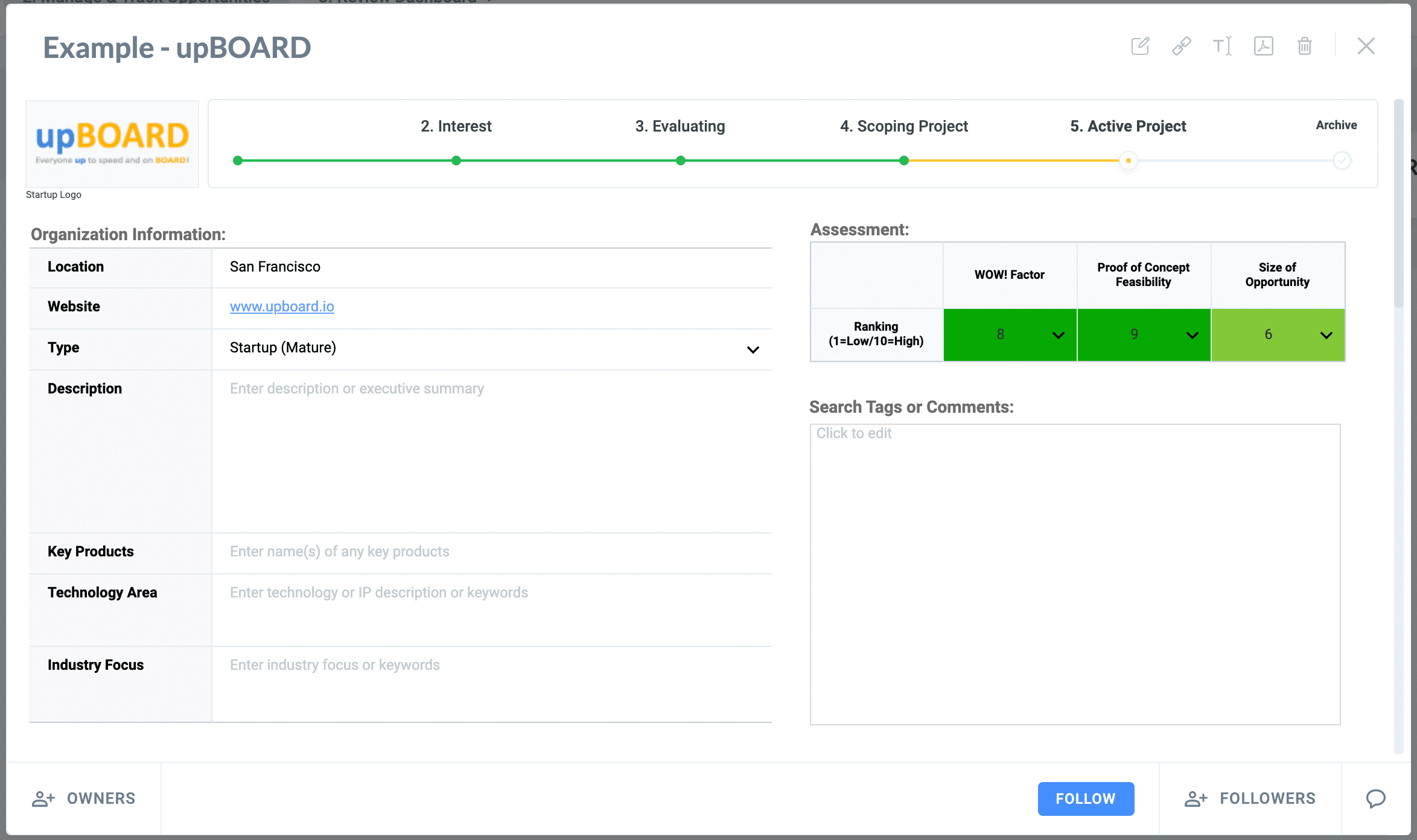Click the Type row label
The width and height of the screenshot is (1417, 840).
coord(63,348)
